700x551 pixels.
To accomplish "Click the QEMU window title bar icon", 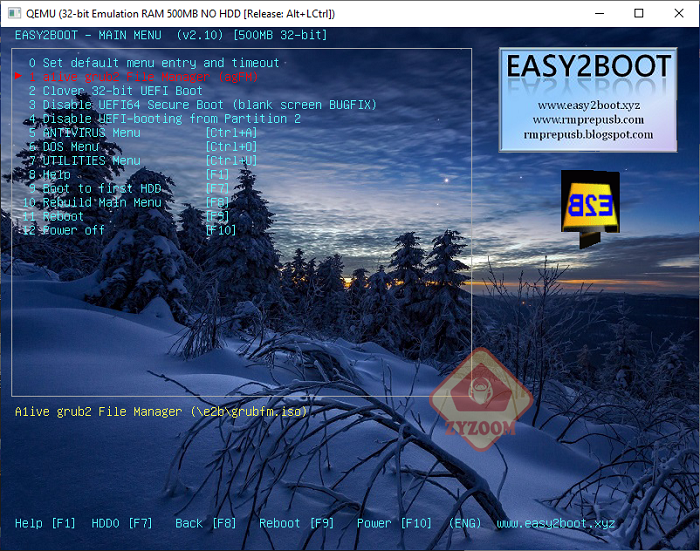I will tap(14, 13).
